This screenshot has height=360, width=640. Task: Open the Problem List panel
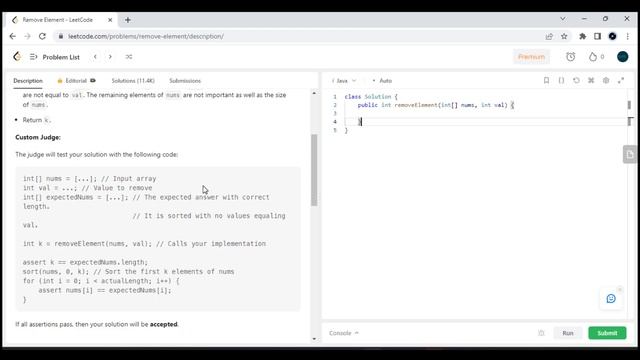coord(55,57)
